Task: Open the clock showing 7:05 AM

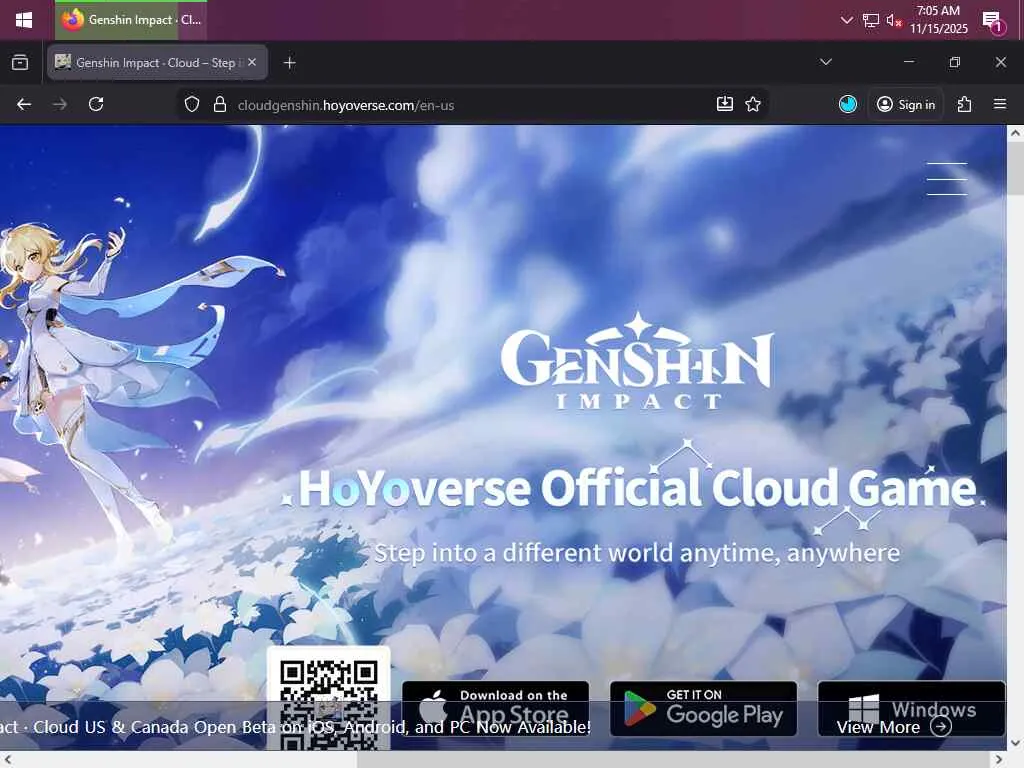Action: [x=938, y=20]
